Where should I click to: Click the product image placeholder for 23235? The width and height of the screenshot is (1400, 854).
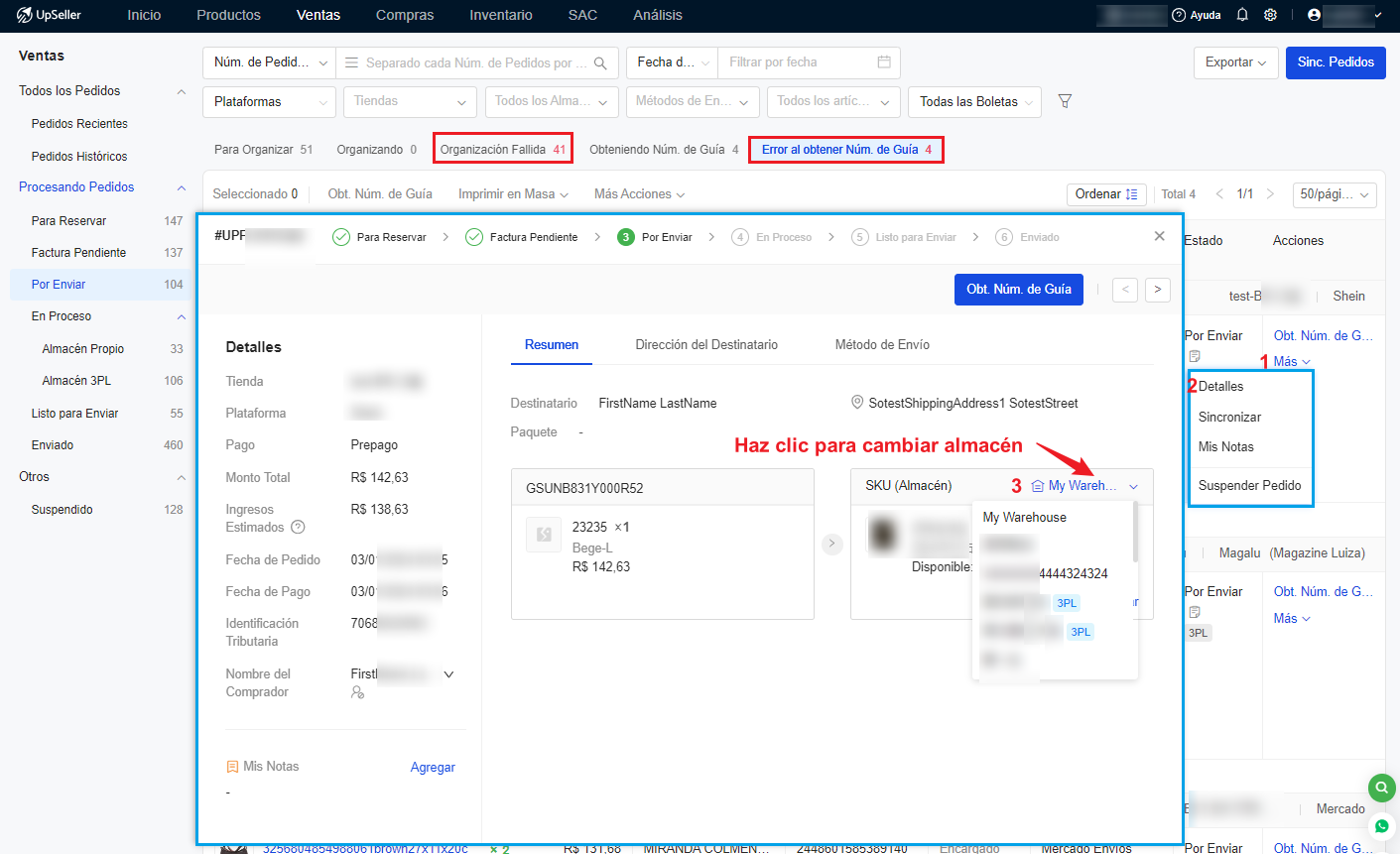544,535
